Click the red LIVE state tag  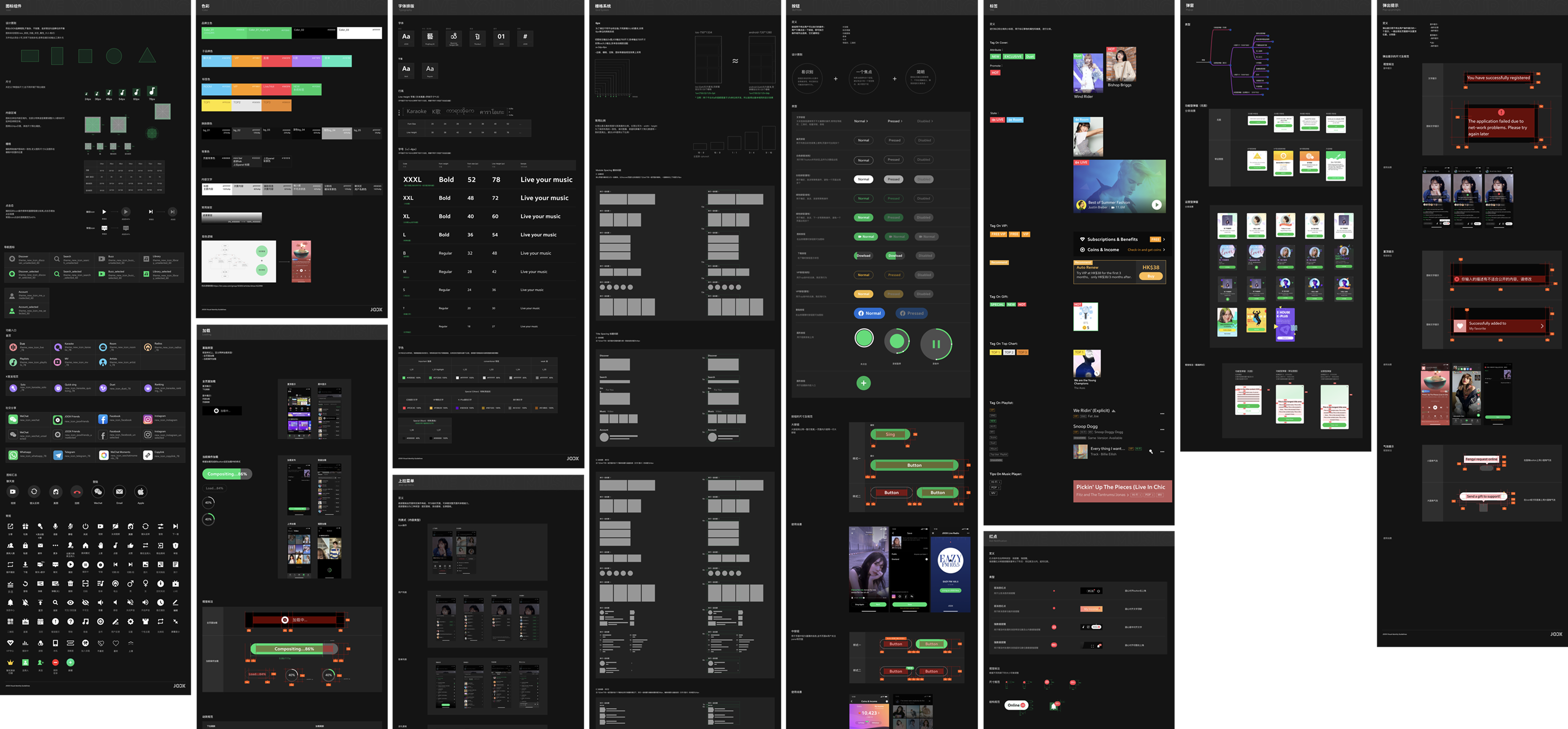click(997, 120)
